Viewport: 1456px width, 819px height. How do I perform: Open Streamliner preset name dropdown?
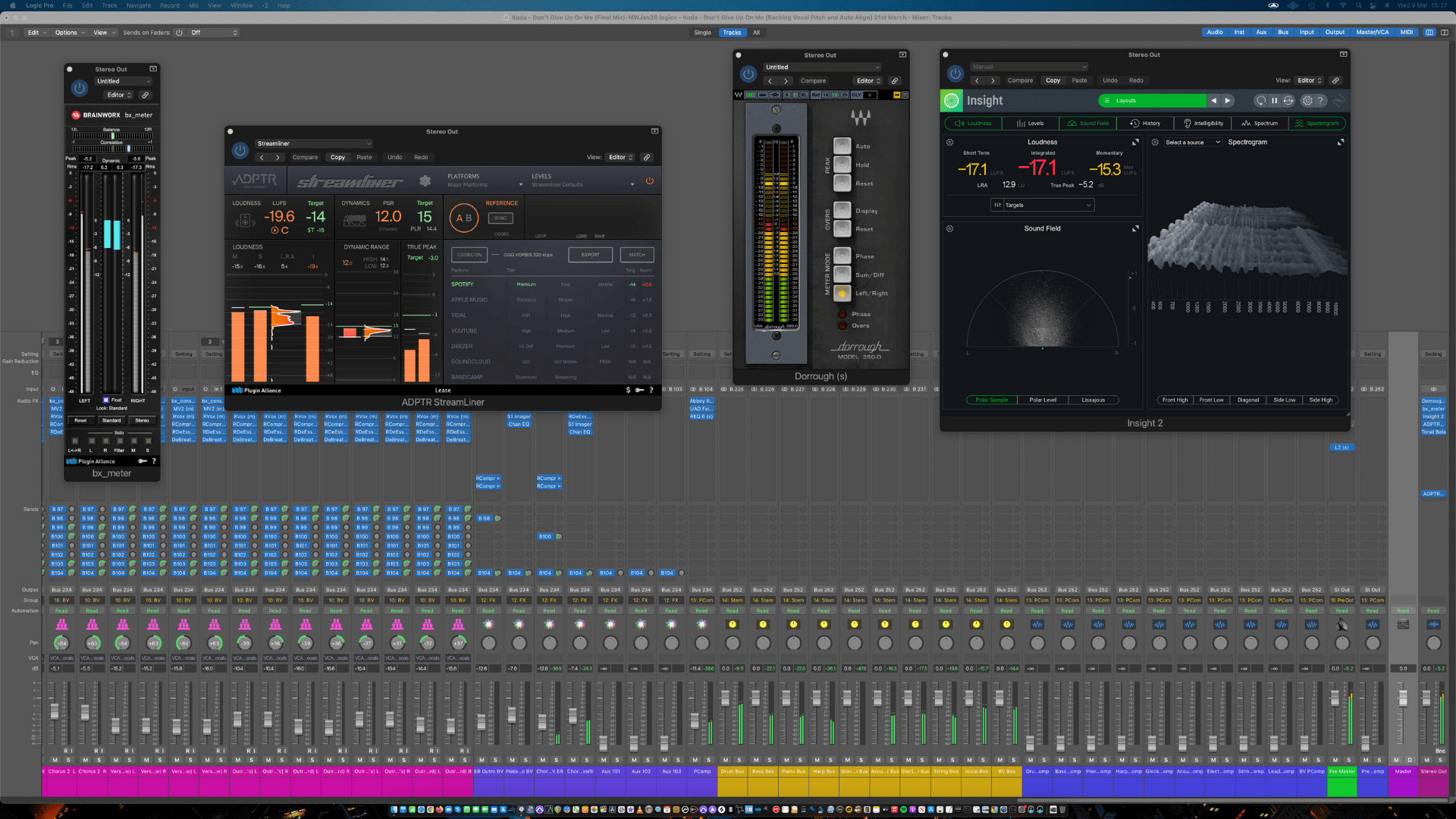(314, 143)
